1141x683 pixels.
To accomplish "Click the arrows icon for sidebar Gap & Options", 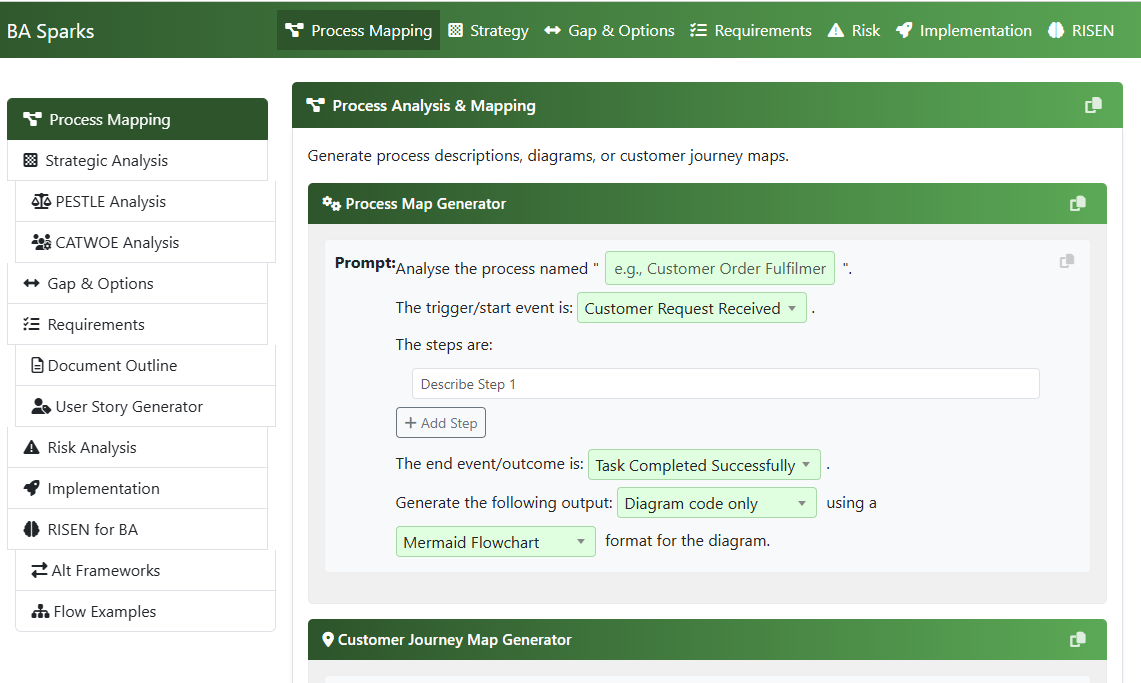I will coord(31,283).
